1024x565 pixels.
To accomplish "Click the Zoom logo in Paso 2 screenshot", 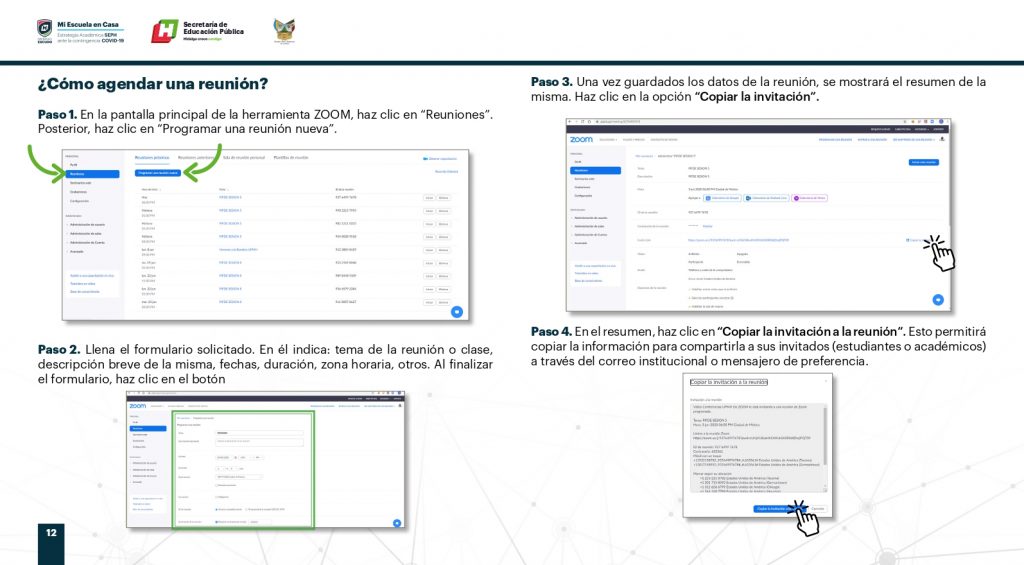I will (138, 406).
